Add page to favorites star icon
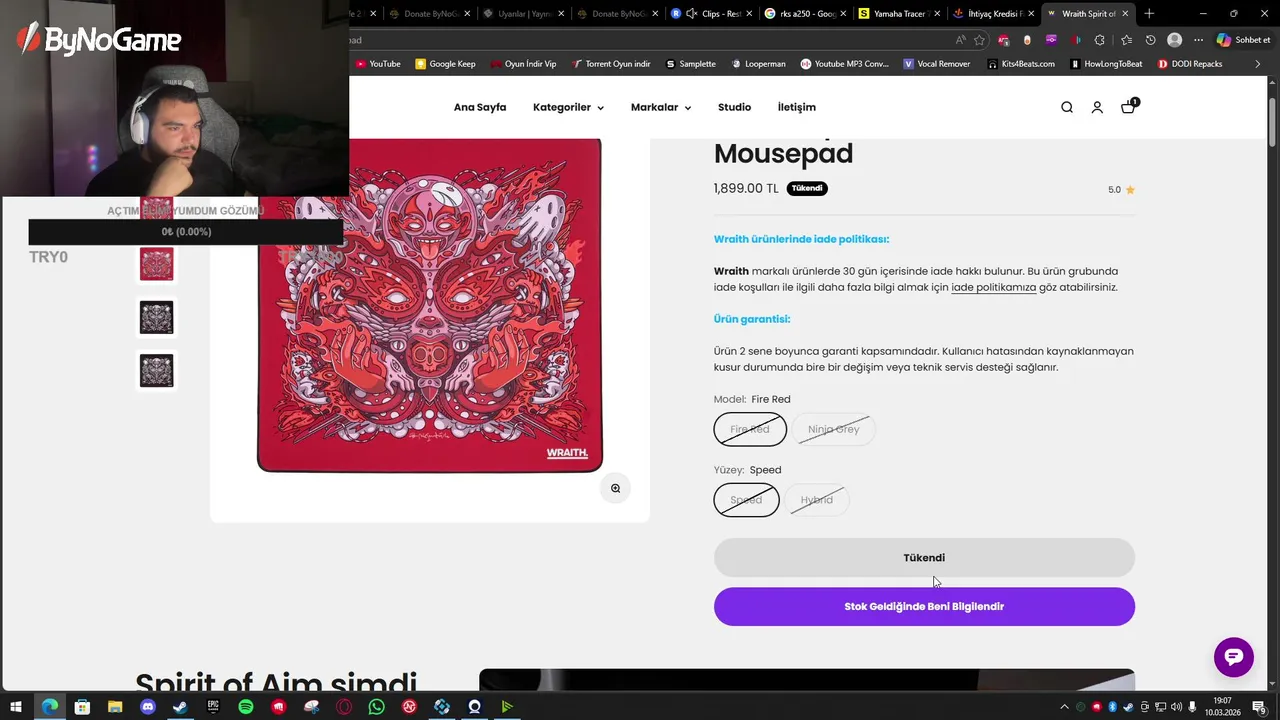The image size is (1280, 720). click(x=979, y=40)
